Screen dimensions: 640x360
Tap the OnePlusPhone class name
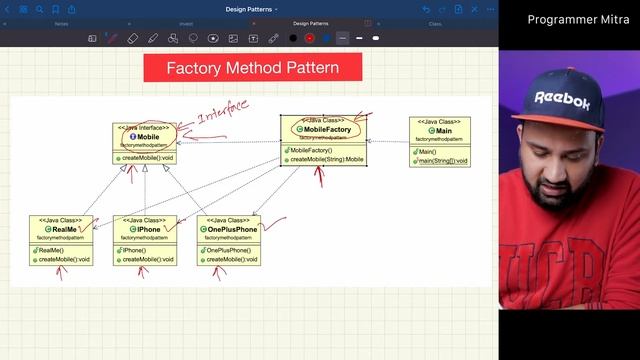[232, 229]
